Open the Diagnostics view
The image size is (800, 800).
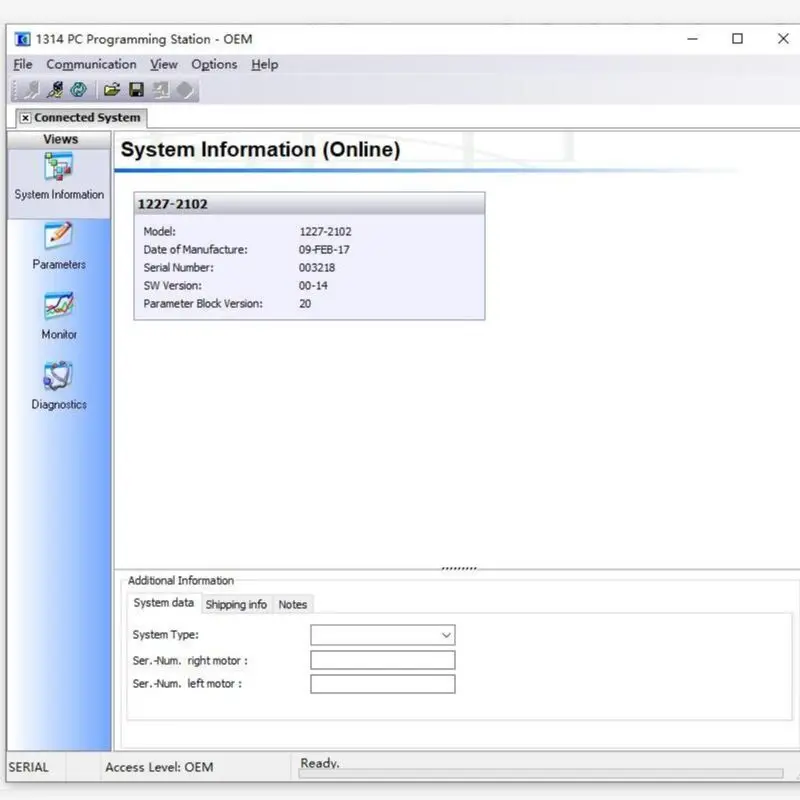(x=59, y=386)
